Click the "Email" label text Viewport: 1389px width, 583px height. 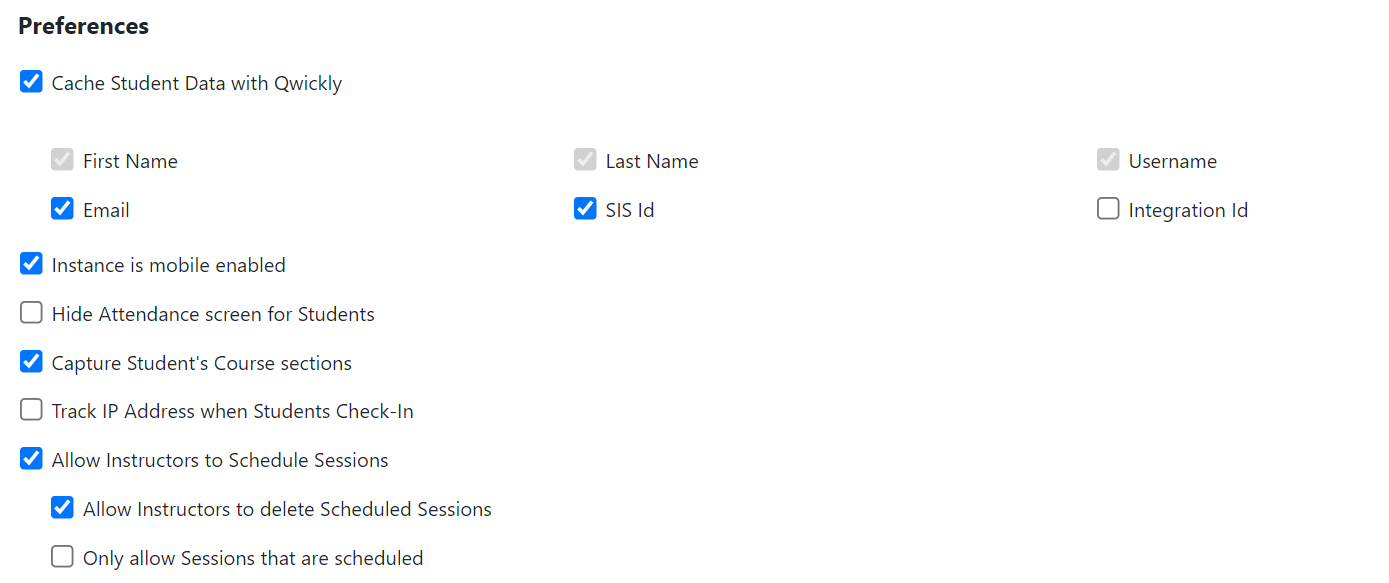pos(106,210)
